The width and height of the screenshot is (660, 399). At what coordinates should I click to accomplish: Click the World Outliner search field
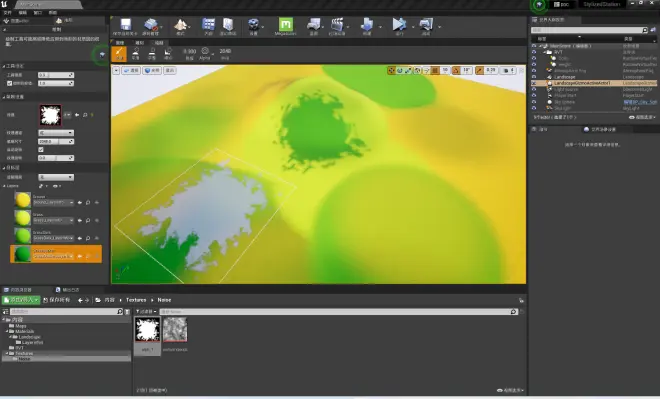[x=589, y=30]
